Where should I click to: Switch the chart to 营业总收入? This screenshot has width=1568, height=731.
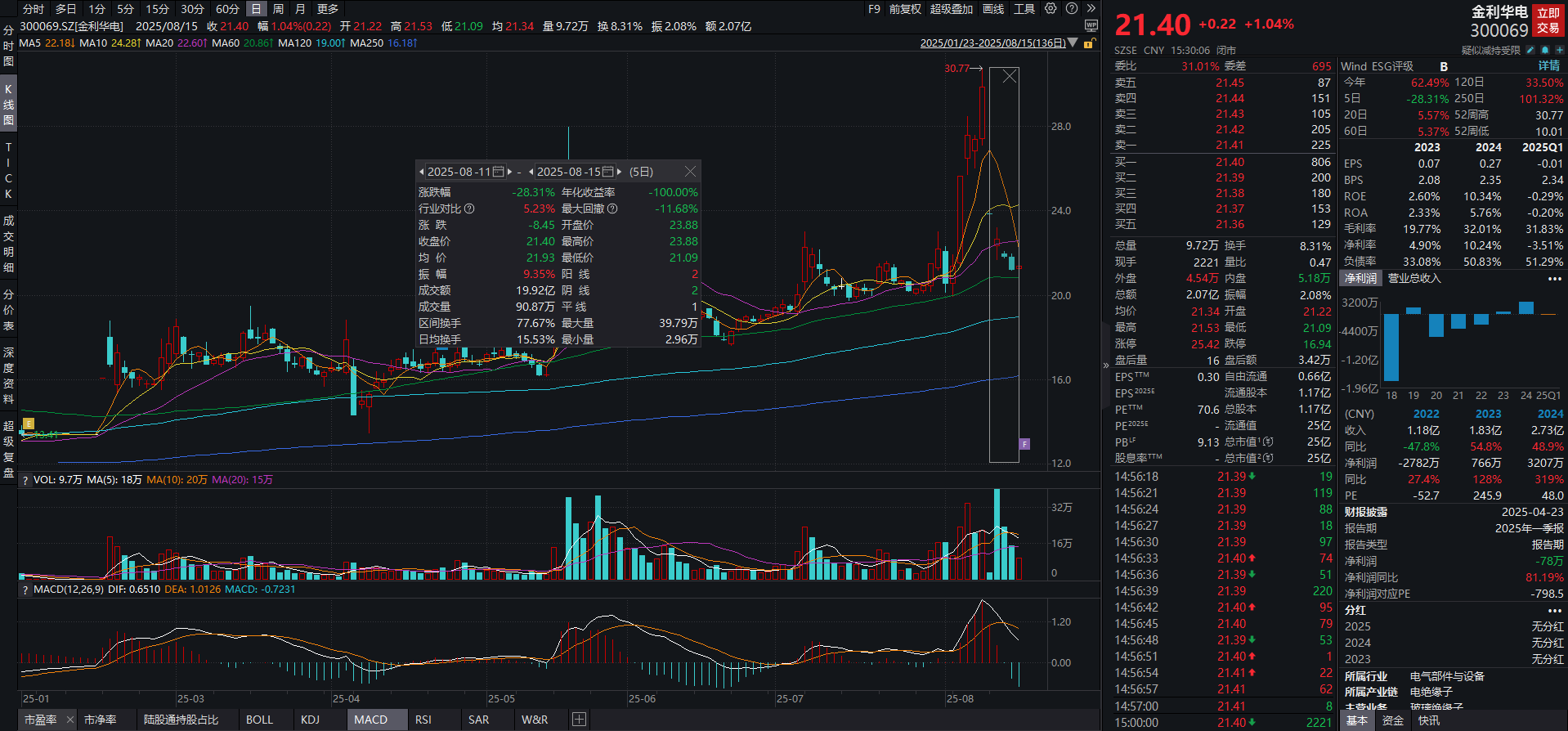(1413, 279)
